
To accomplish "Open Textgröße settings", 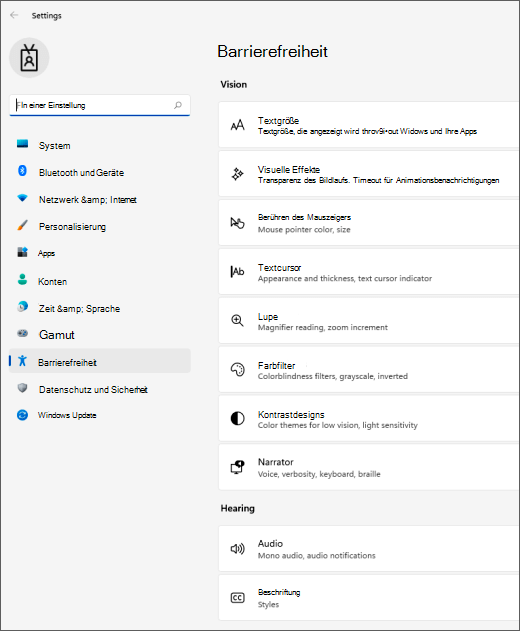I will [369, 125].
